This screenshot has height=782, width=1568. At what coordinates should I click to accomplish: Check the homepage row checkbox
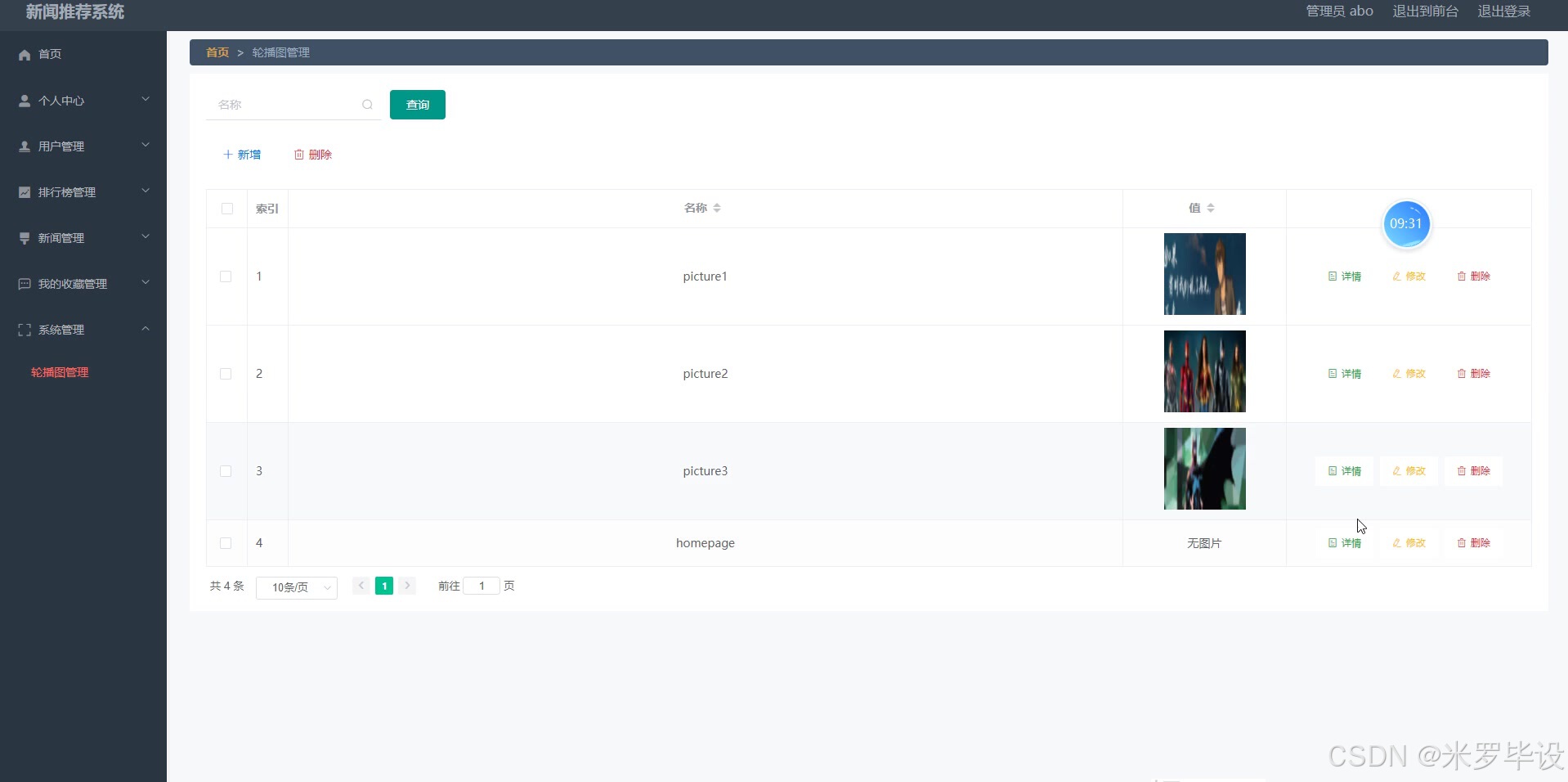(226, 543)
